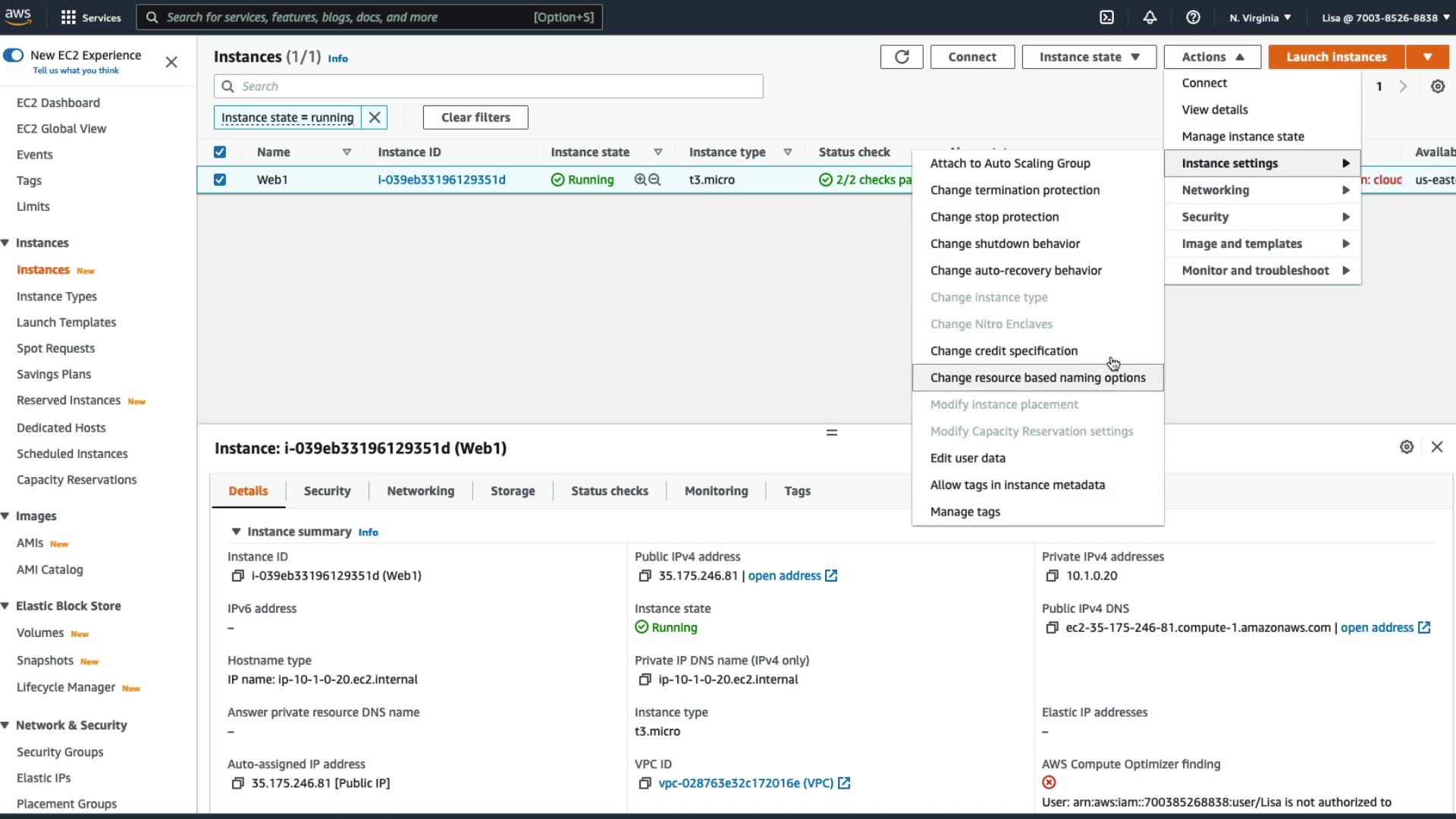Image resolution: width=1456 pixels, height=819 pixels.
Task: Click the refresh instances button
Action: coord(901,57)
